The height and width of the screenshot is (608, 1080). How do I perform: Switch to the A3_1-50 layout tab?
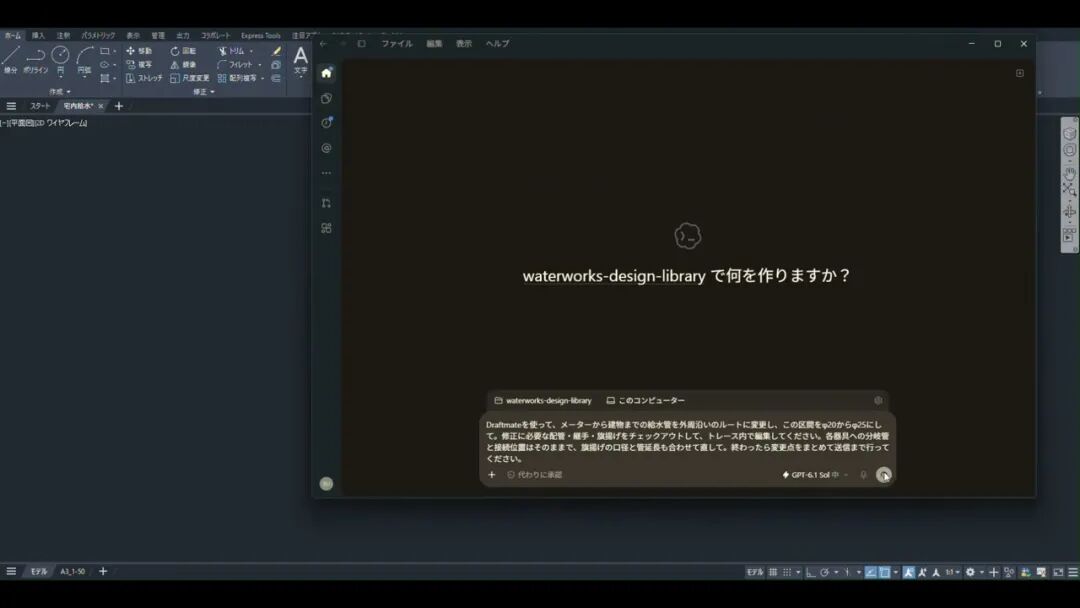pos(72,572)
